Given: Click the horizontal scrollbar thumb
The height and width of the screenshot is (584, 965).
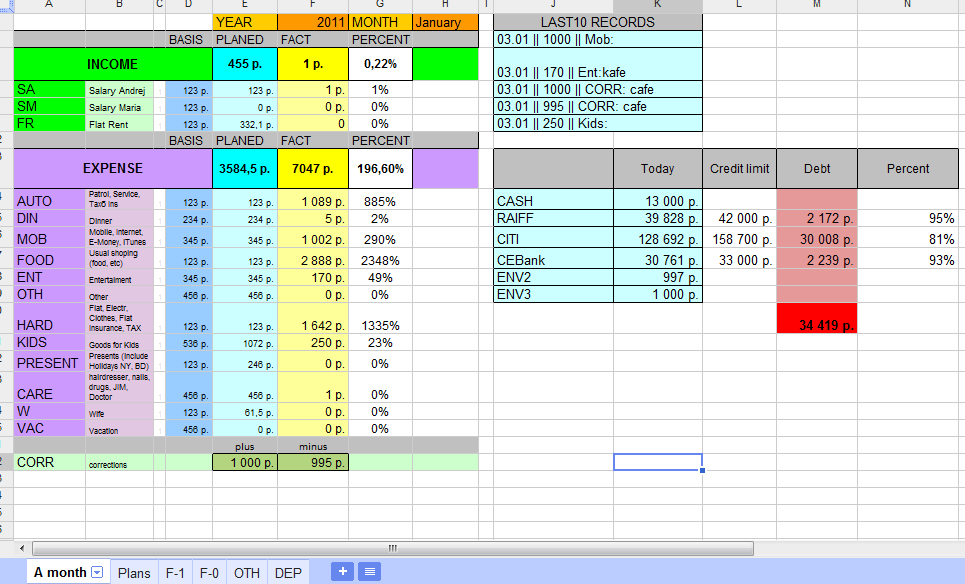Looking at the screenshot, I should (x=393, y=548).
